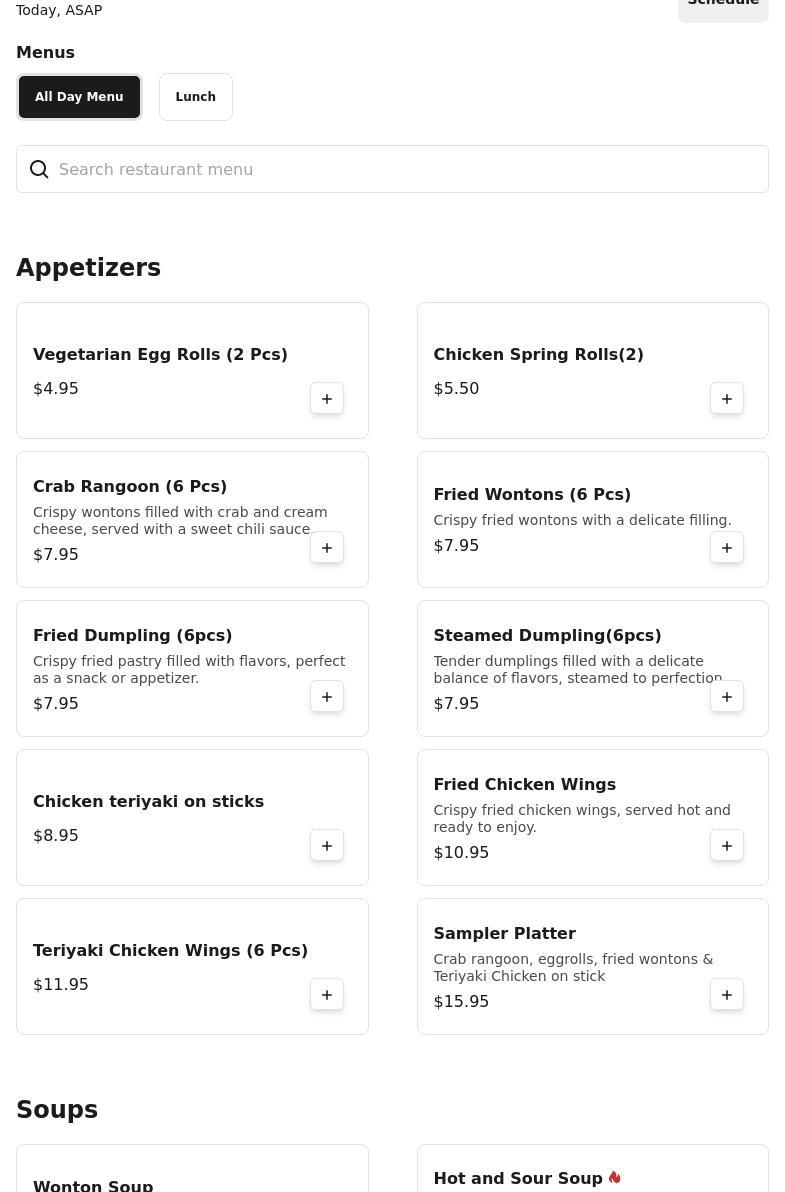The image size is (785, 1192).
Task: Click the spicy flame icon on soup
Action: point(615,1178)
